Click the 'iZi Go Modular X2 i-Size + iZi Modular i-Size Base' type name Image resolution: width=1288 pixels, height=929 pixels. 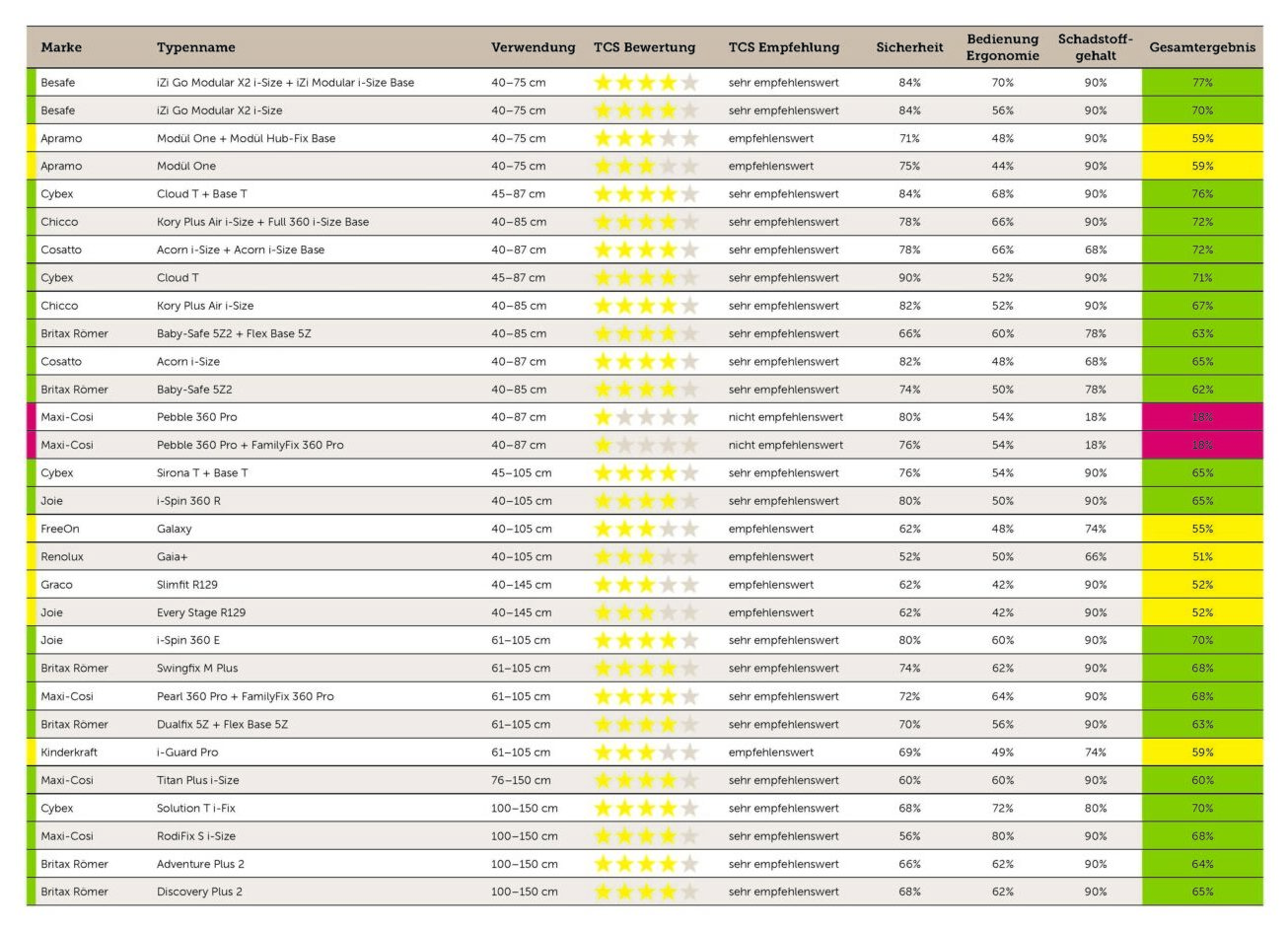pos(285,83)
